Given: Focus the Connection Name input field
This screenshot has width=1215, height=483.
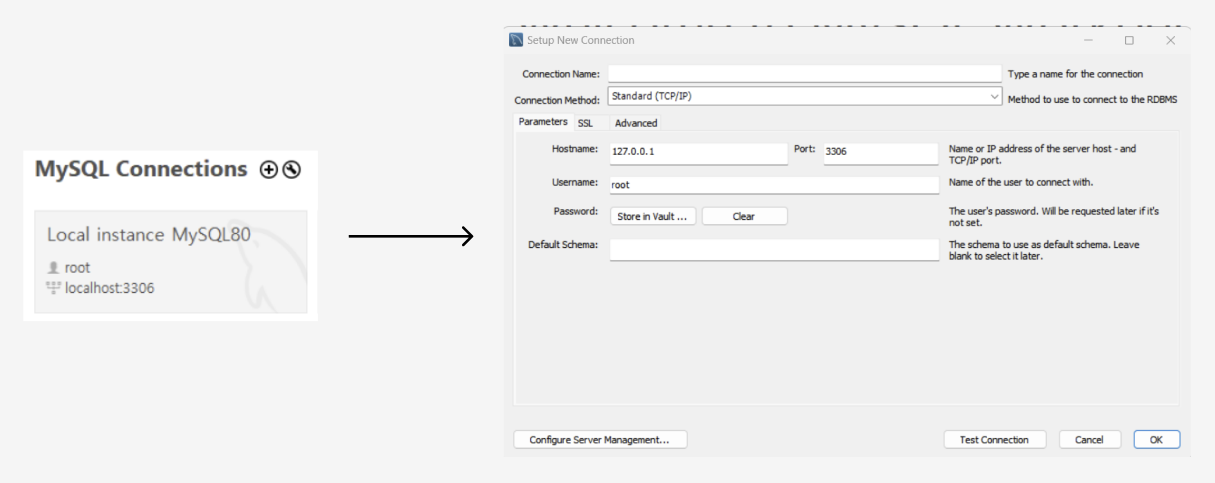Looking at the screenshot, I should (x=805, y=74).
